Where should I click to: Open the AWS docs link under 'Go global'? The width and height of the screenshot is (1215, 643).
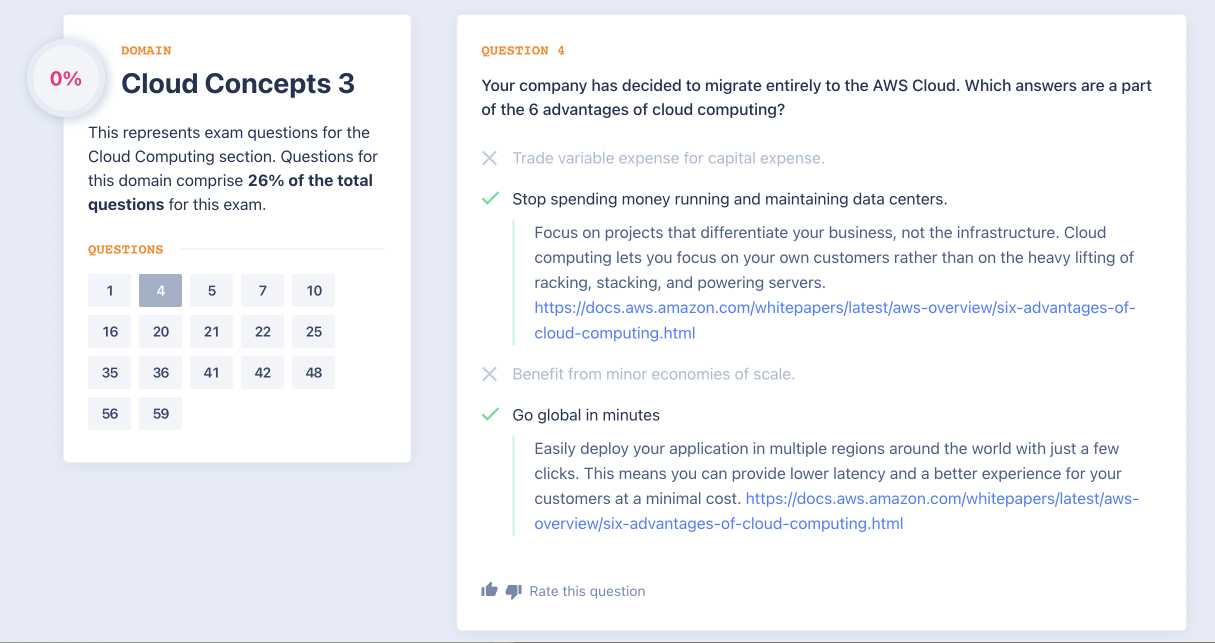tap(941, 498)
